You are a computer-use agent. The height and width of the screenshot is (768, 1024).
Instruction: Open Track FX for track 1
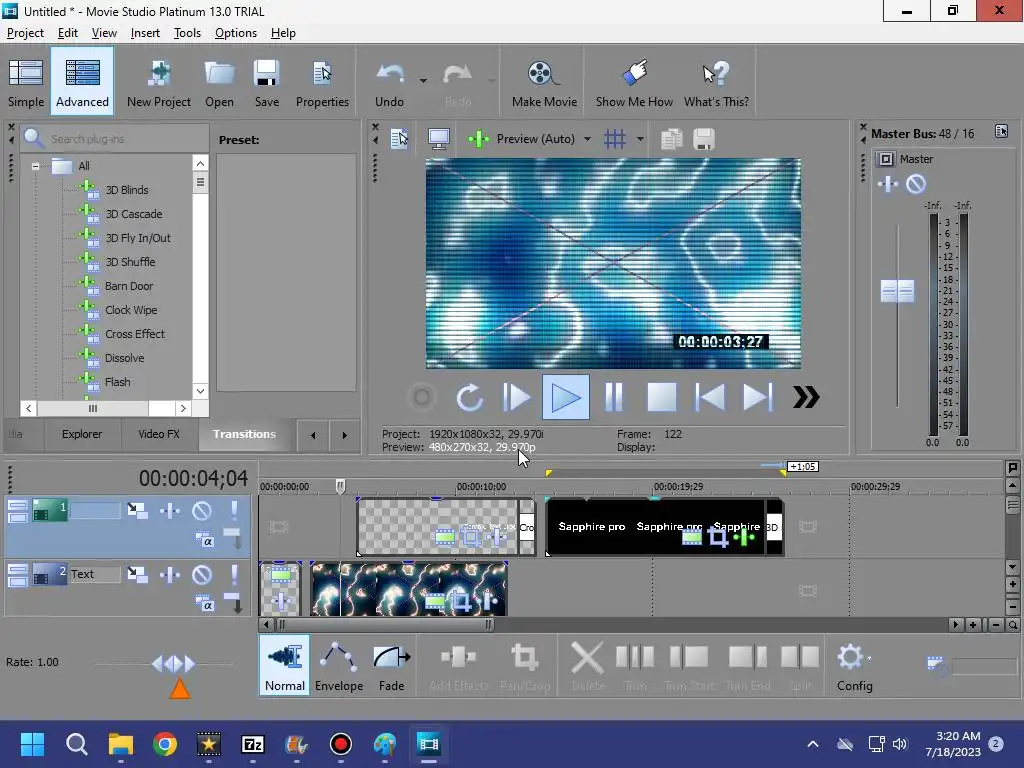pos(170,511)
